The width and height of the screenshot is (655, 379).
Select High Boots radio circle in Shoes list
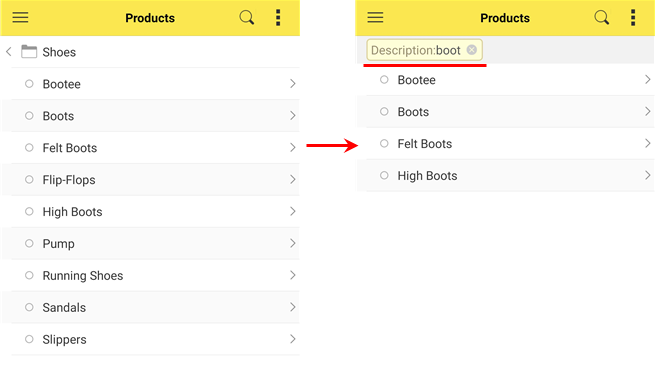tap(29, 211)
